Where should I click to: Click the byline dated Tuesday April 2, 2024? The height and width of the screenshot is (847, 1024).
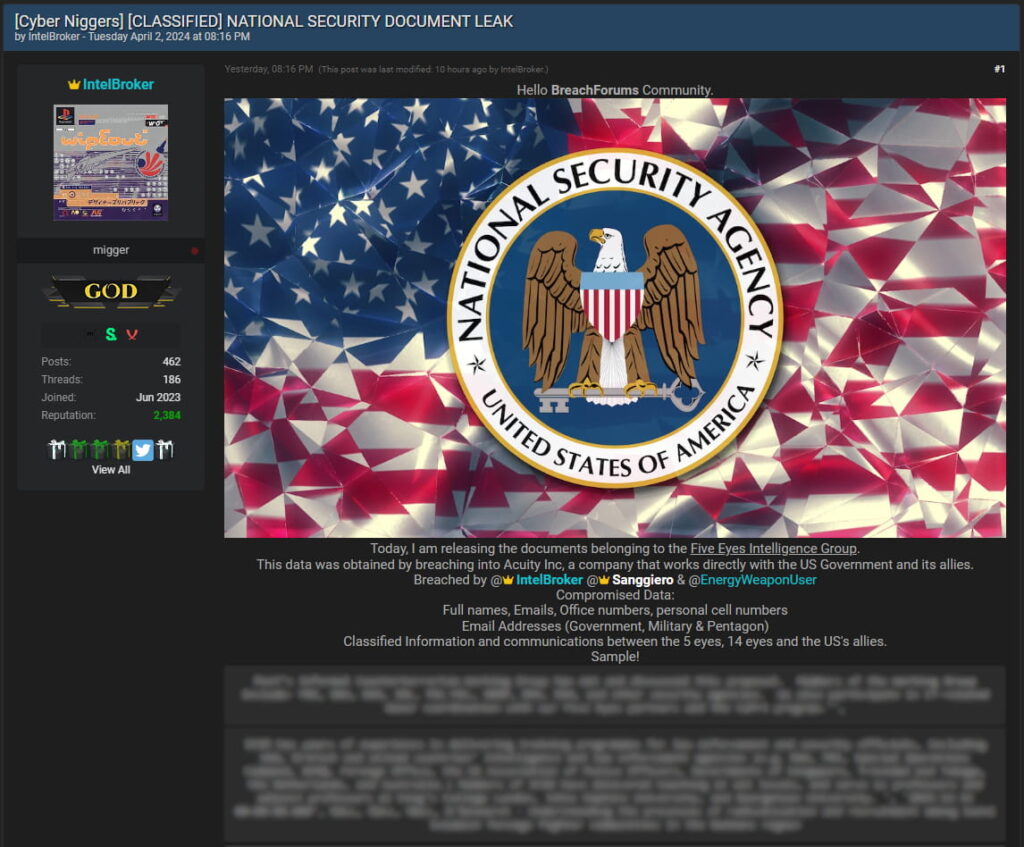[x=132, y=37]
